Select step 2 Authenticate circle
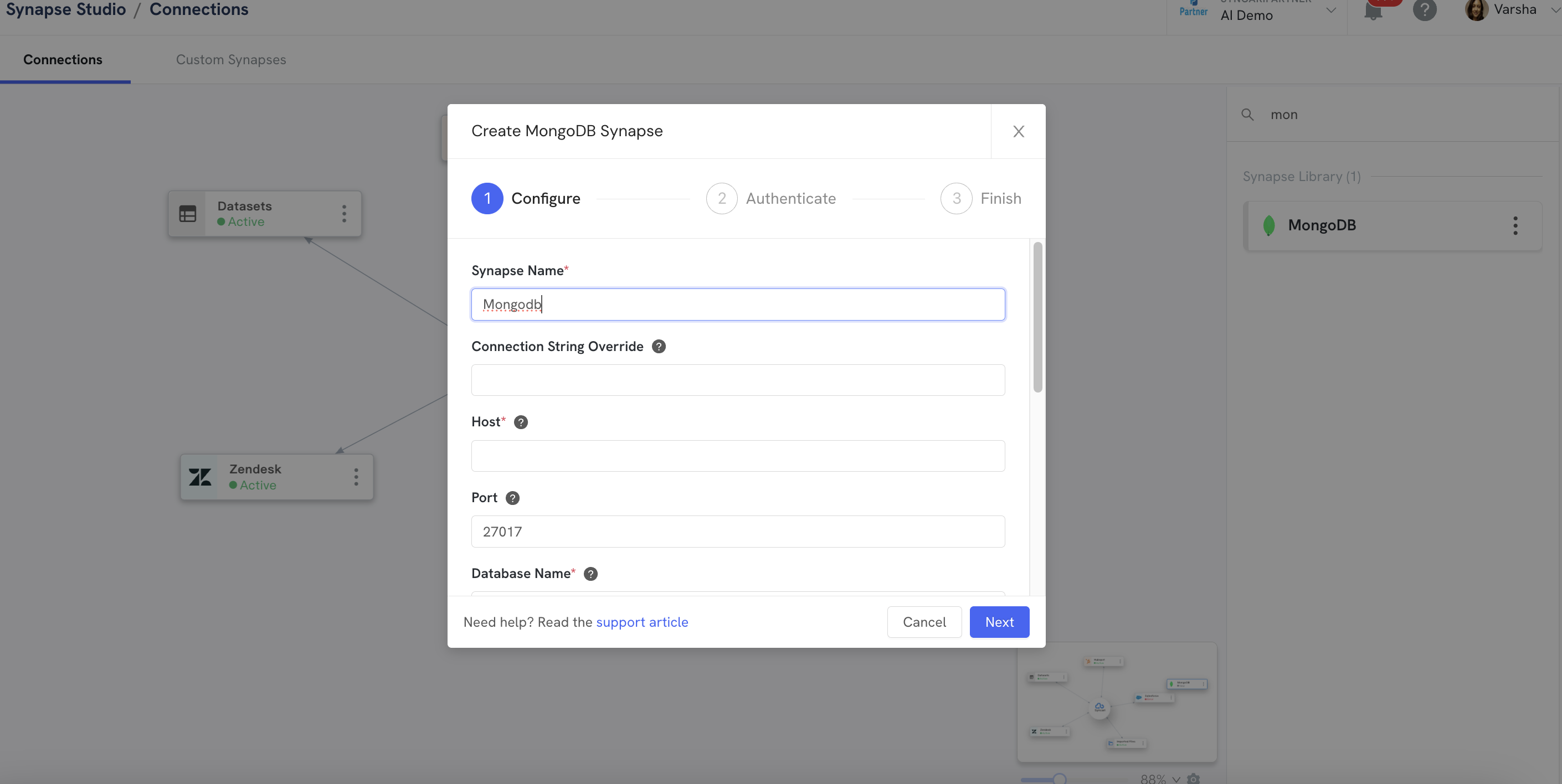Screen dimensions: 1562x784 [x=722, y=198]
